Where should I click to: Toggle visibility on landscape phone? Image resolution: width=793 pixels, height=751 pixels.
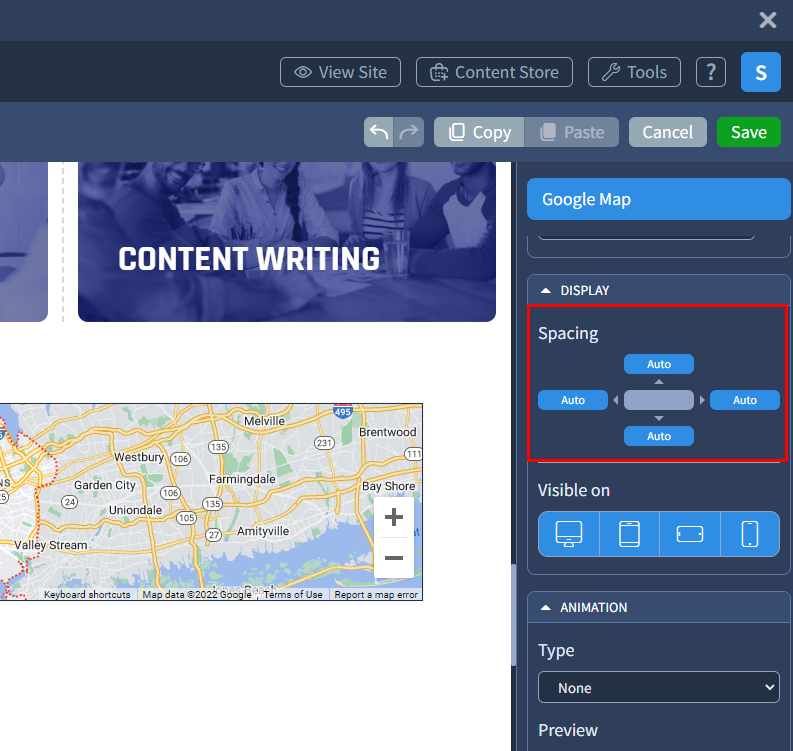[x=689, y=534]
